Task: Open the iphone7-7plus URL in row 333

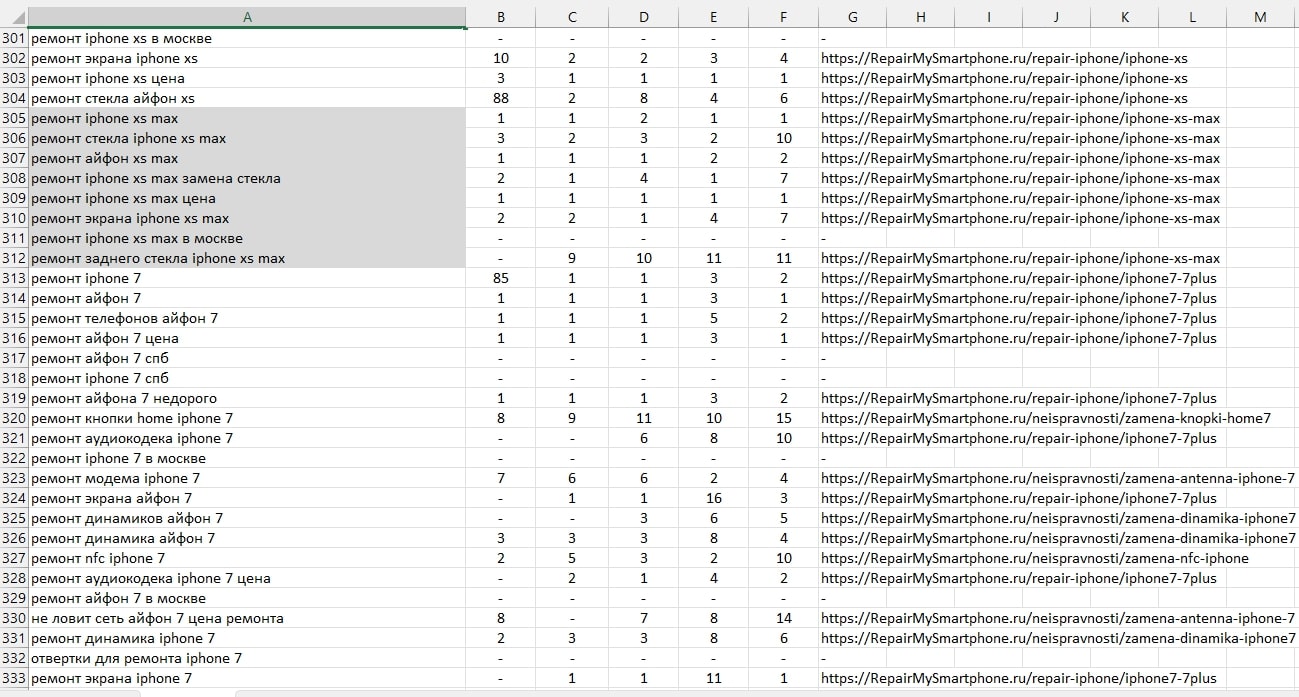Action: point(1019,678)
